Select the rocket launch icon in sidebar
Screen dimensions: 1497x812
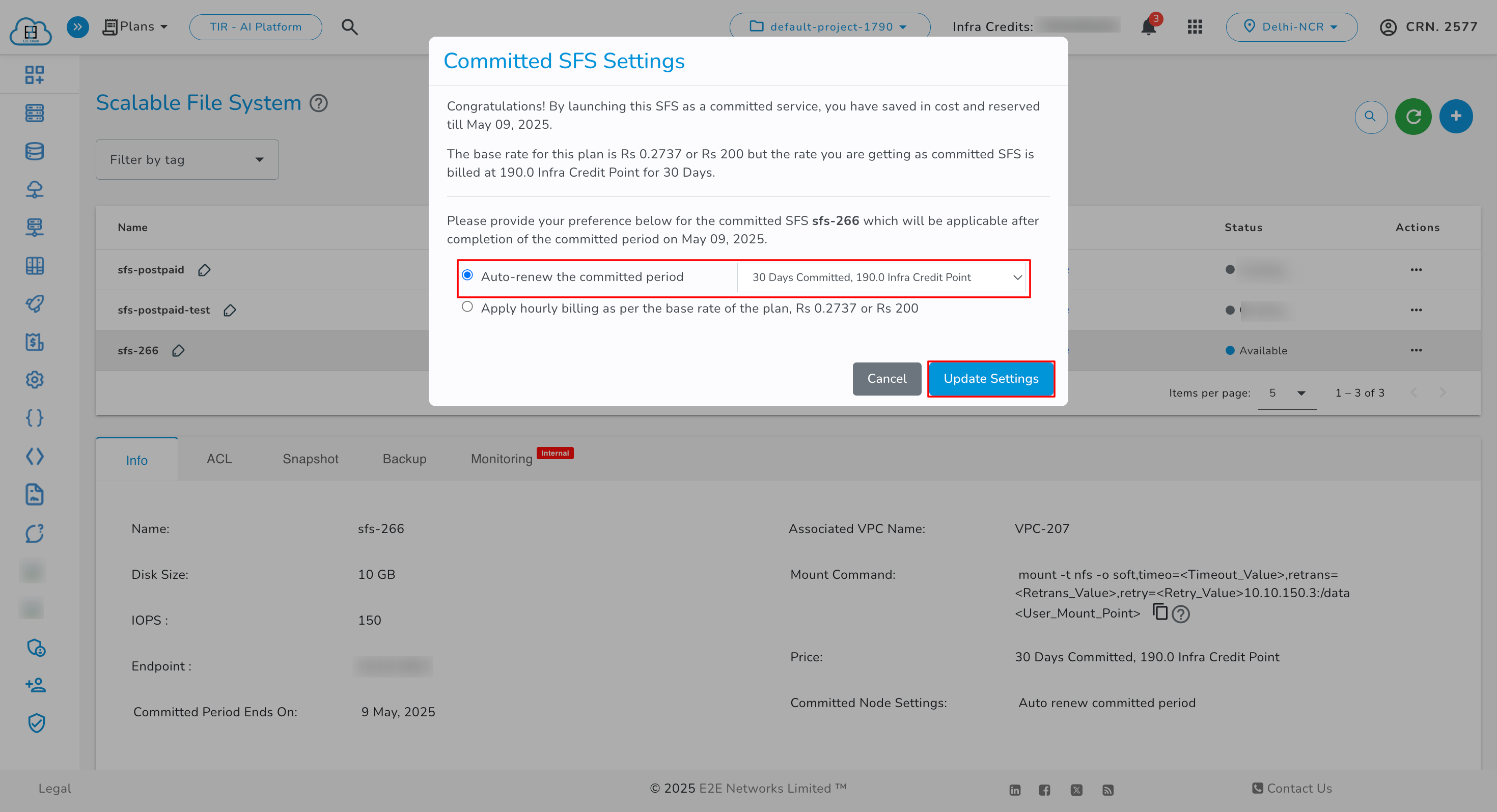click(34, 304)
